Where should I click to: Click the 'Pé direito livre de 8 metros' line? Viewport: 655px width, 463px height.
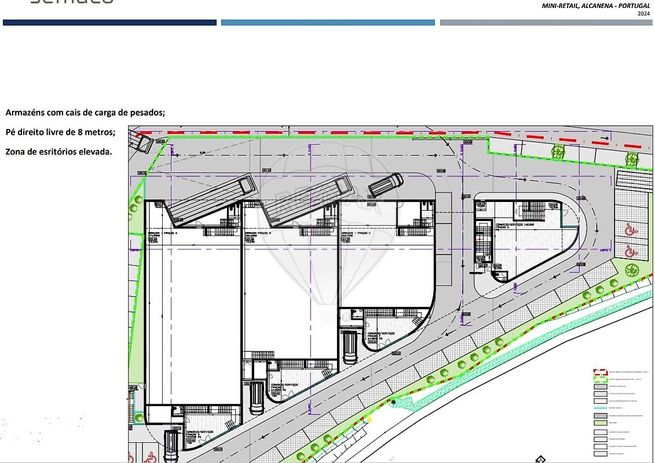click(x=61, y=132)
